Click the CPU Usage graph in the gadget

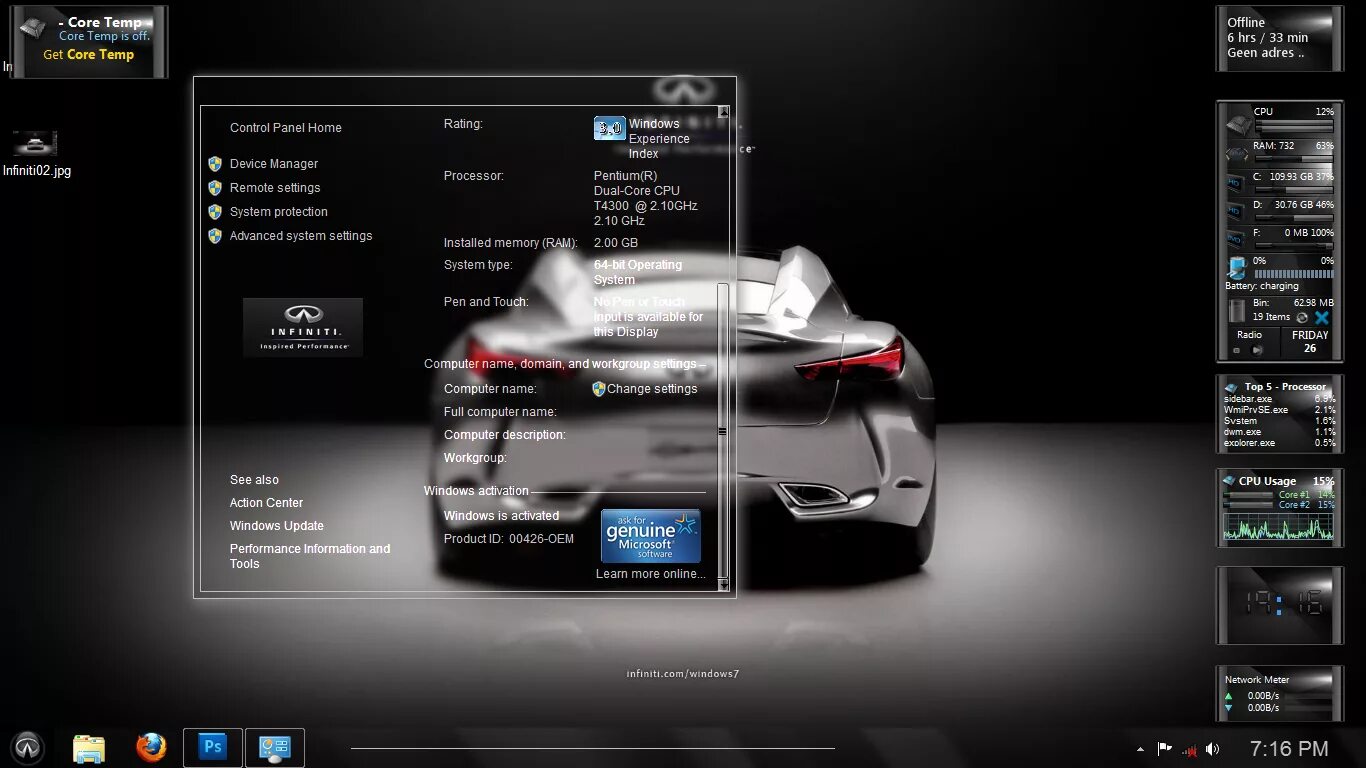(x=1279, y=526)
